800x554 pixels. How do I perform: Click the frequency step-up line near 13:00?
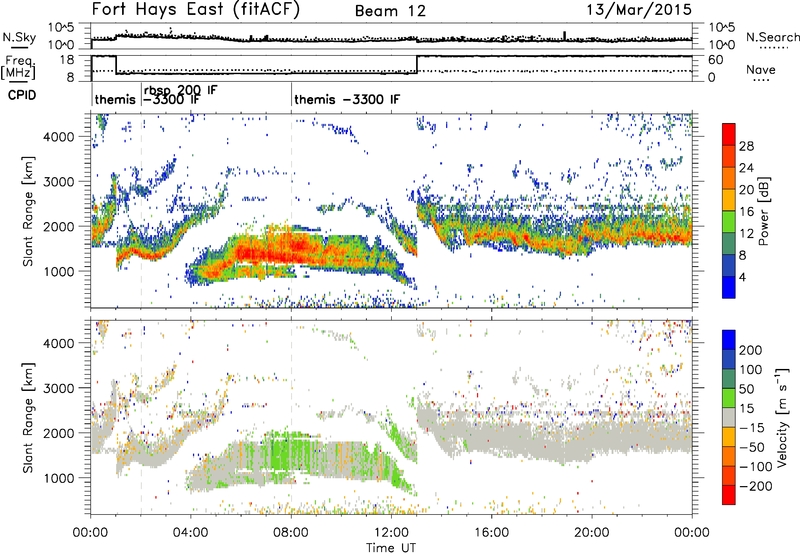[x=417, y=65]
